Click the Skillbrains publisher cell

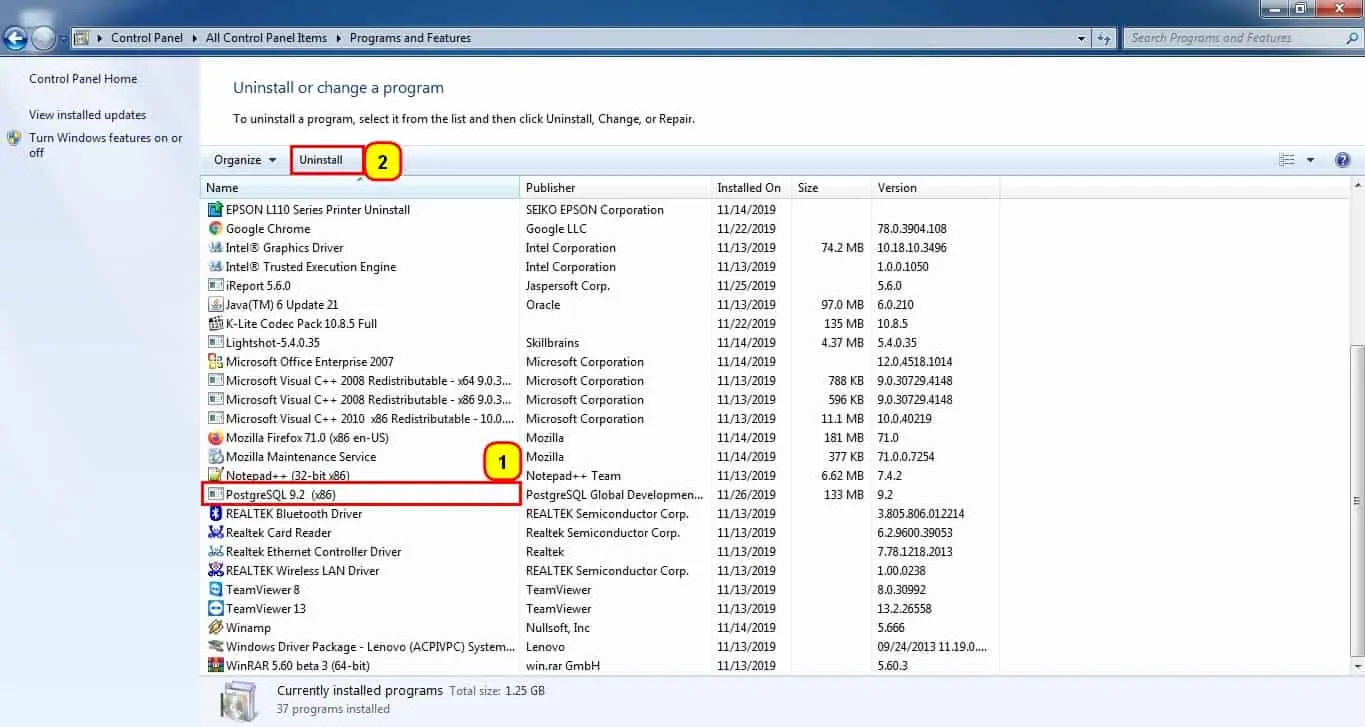click(x=553, y=343)
